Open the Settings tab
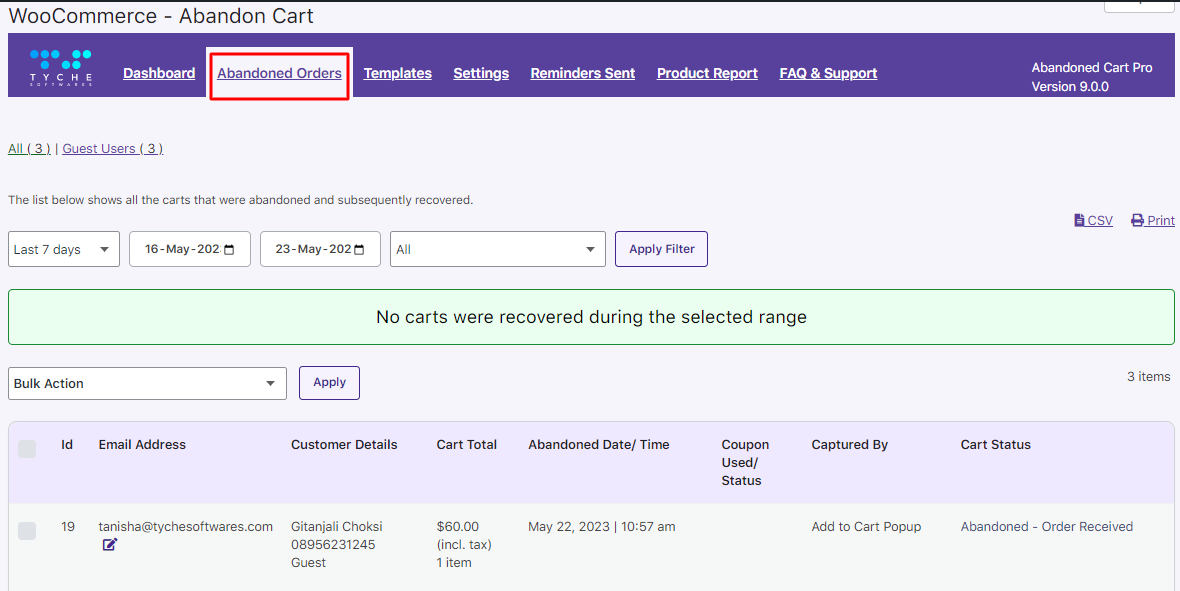The width and height of the screenshot is (1180, 591). (481, 73)
